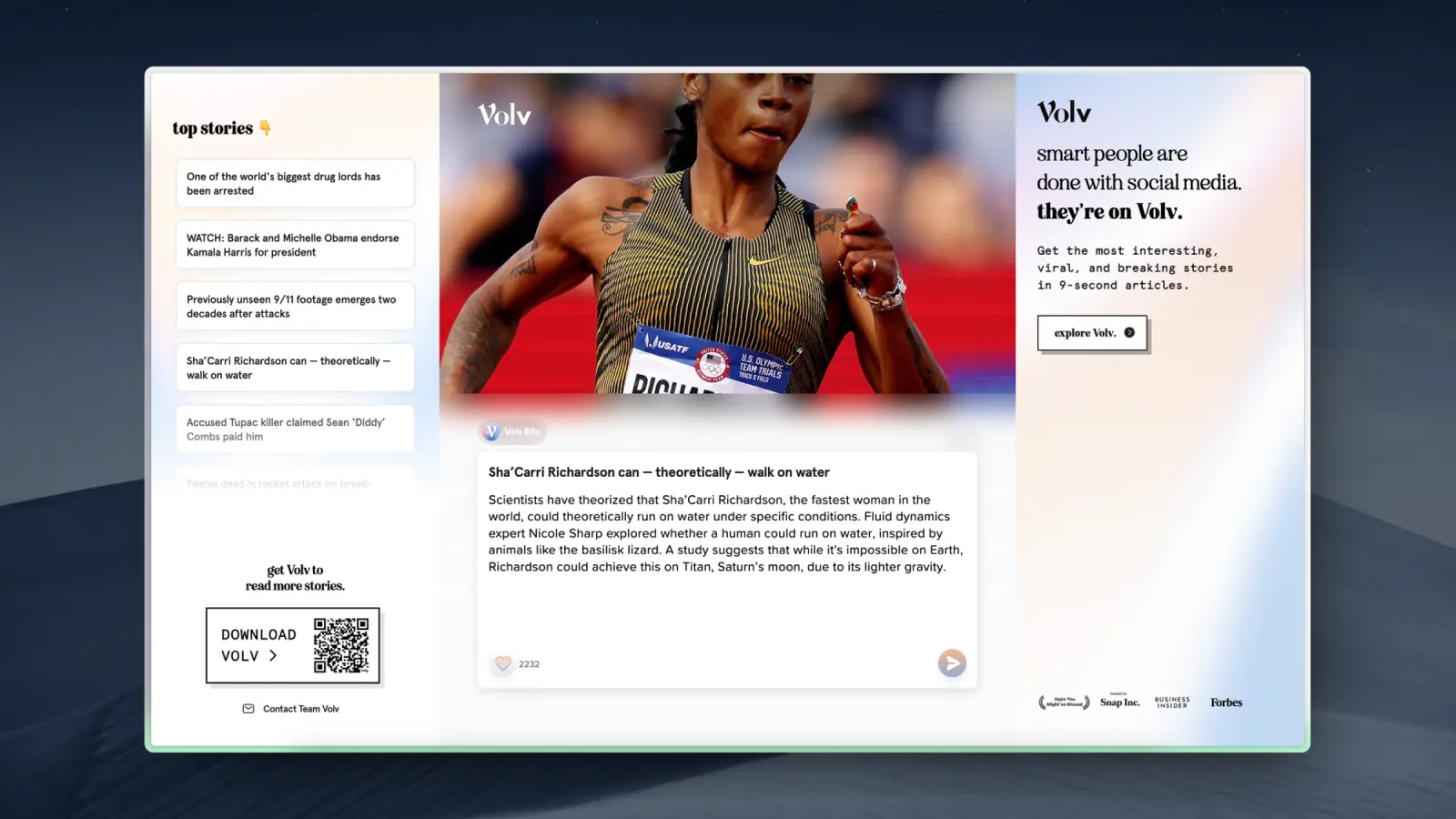
Task: Open the Obama endorse Kamala Harris story
Action: click(x=295, y=245)
